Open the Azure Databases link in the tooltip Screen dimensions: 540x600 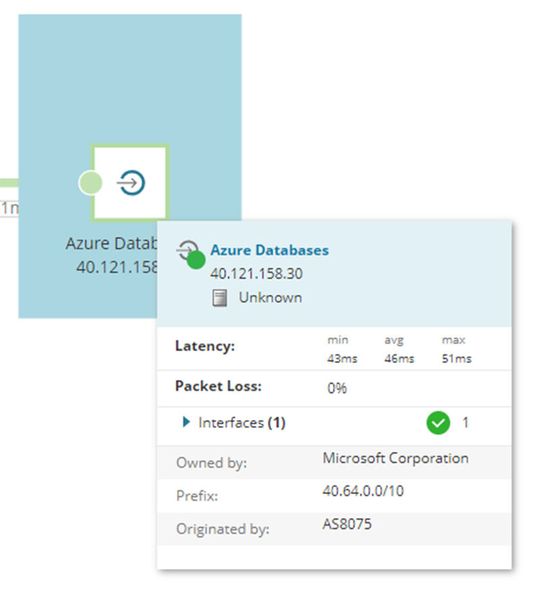coord(269,250)
